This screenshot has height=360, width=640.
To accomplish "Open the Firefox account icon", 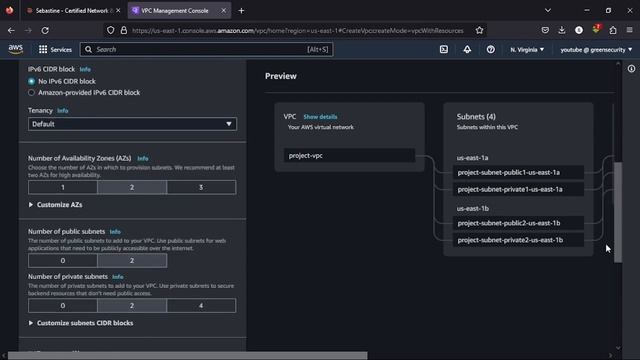I will click(579, 30).
